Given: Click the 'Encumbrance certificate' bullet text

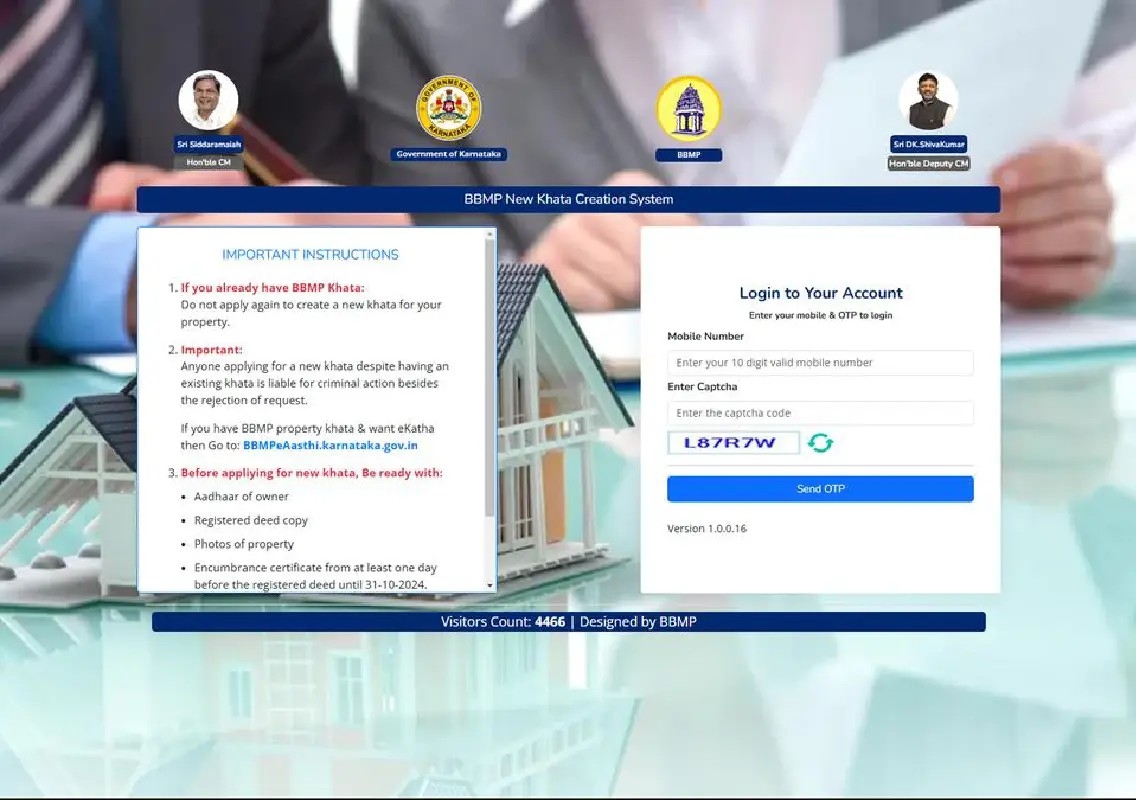Looking at the screenshot, I should (315, 576).
